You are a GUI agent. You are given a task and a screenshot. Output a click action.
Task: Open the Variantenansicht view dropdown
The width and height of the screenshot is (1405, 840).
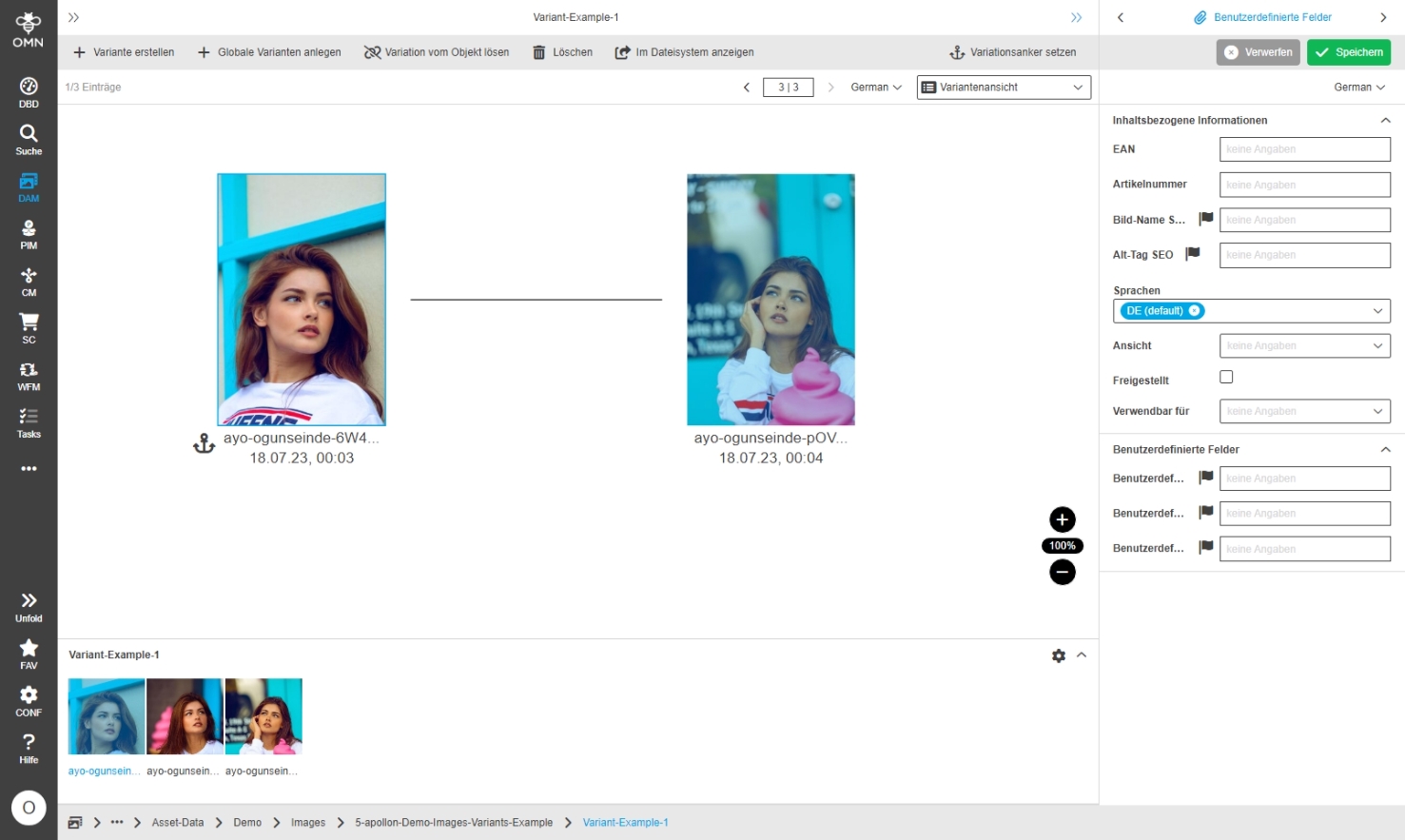click(x=1003, y=88)
